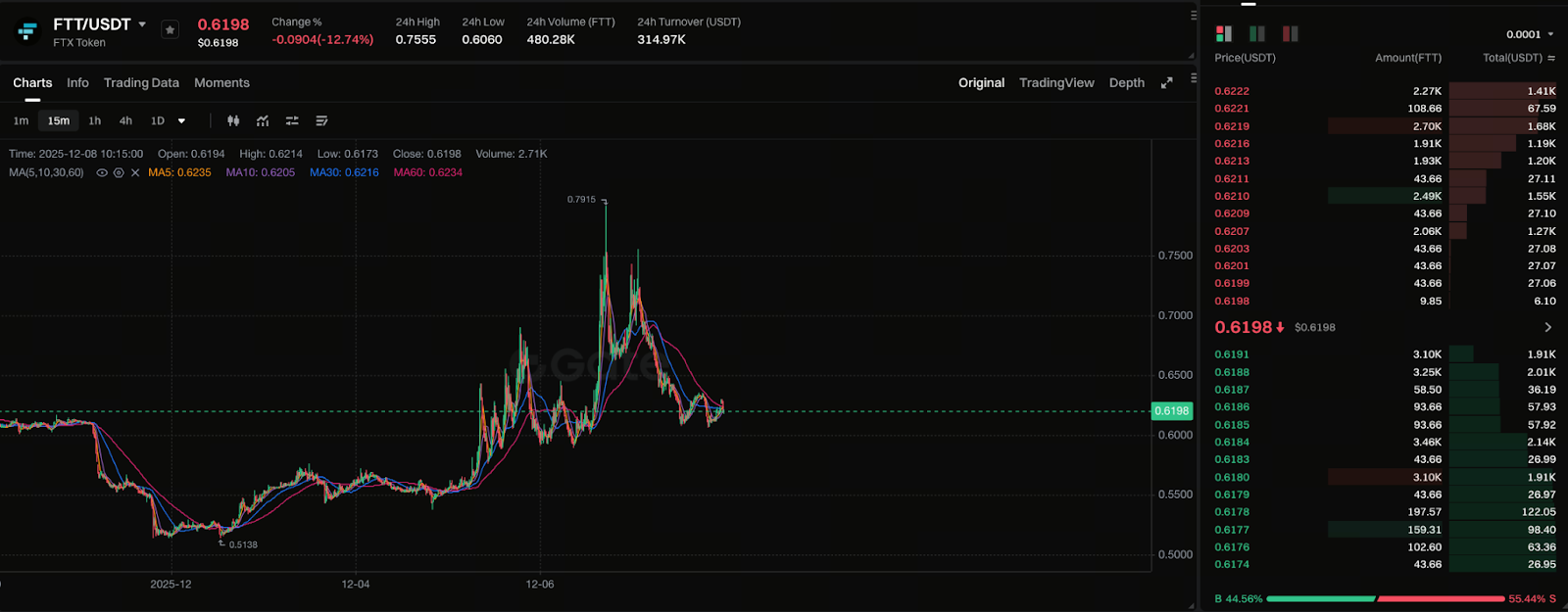The height and width of the screenshot is (612, 1568).
Task: Switch to the Info tab
Action: click(x=77, y=83)
